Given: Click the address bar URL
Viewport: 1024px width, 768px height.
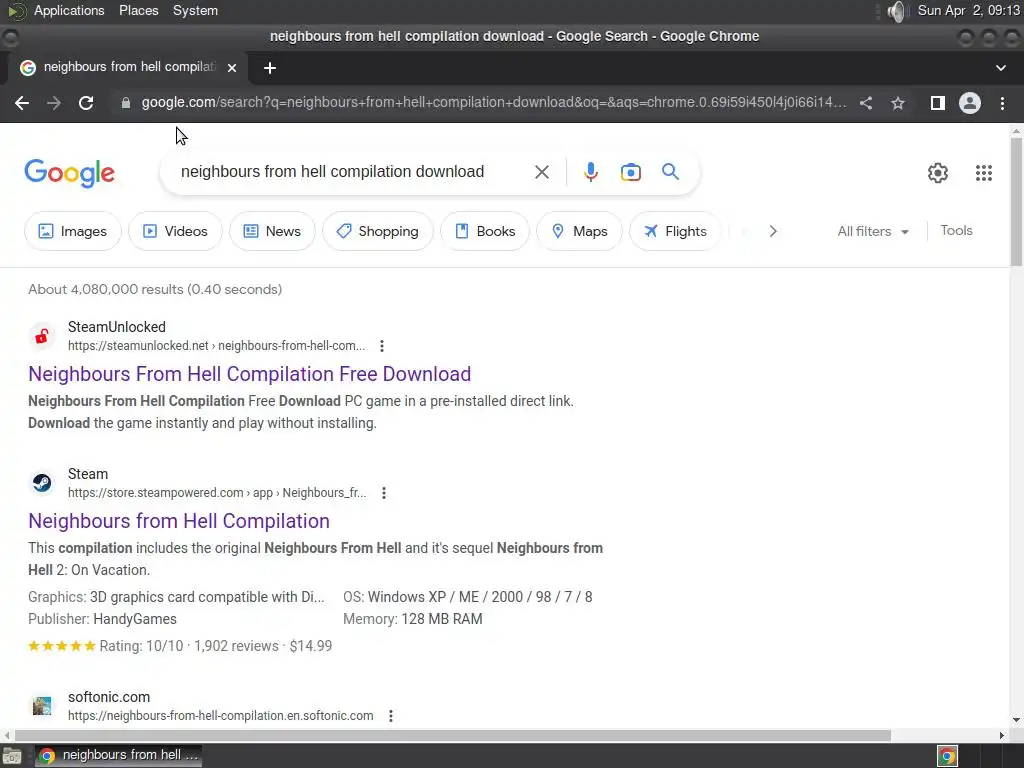Looking at the screenshot, I should pos(494,103).
